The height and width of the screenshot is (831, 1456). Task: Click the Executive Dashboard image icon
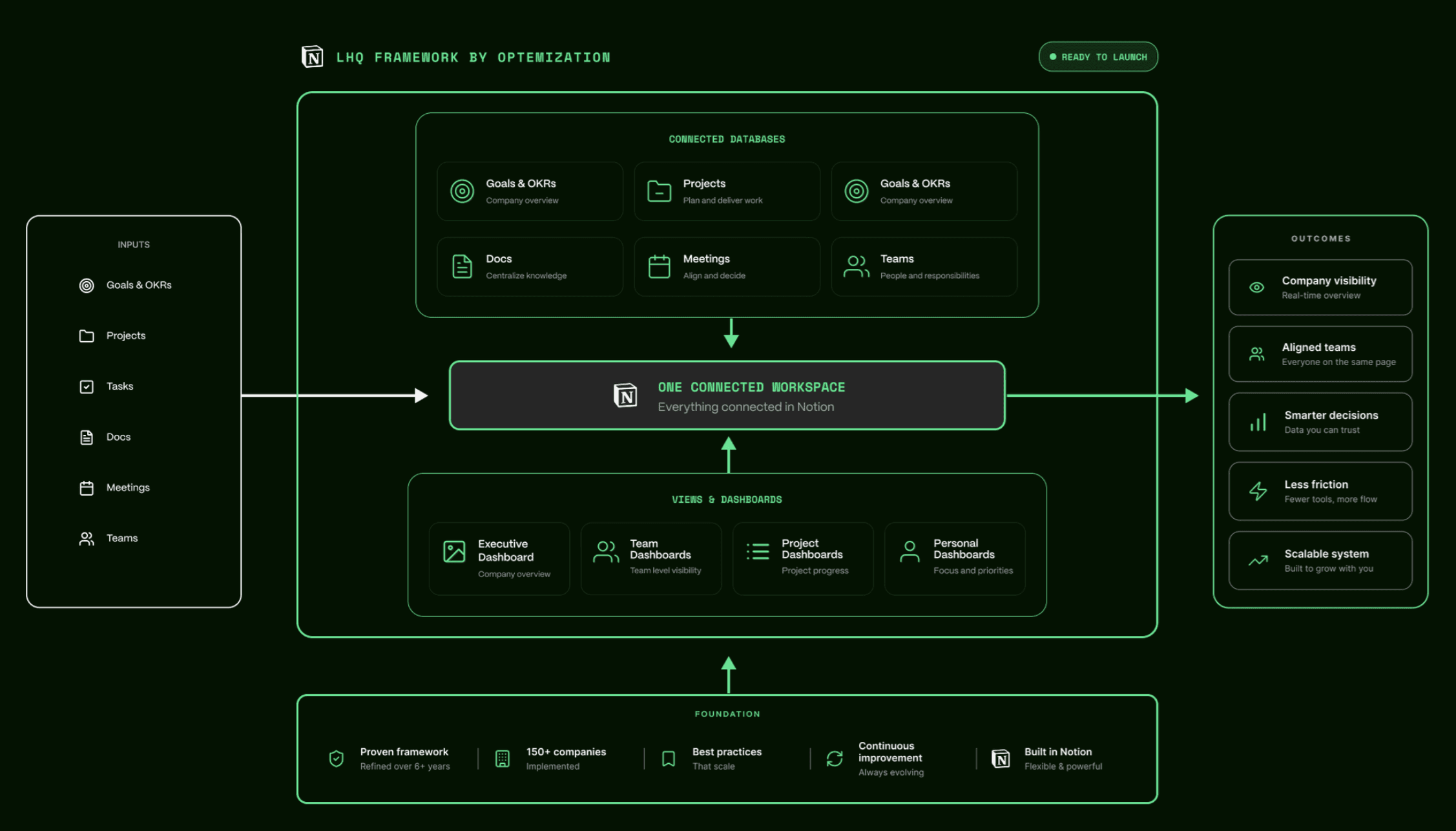pyautogui.click(x=454, y=551)
